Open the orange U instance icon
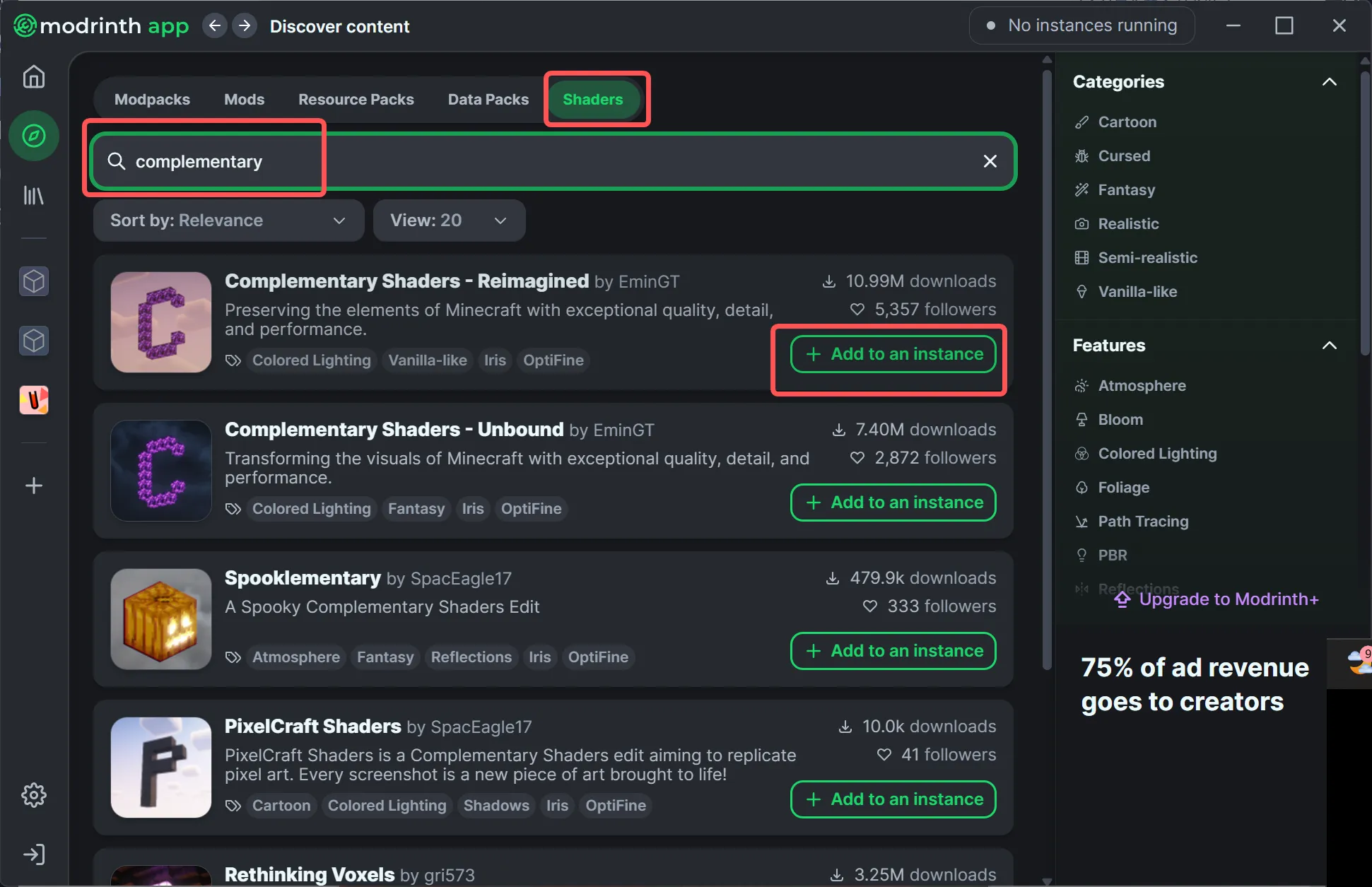Screen dimensions: 1372x887 (33, 401)
